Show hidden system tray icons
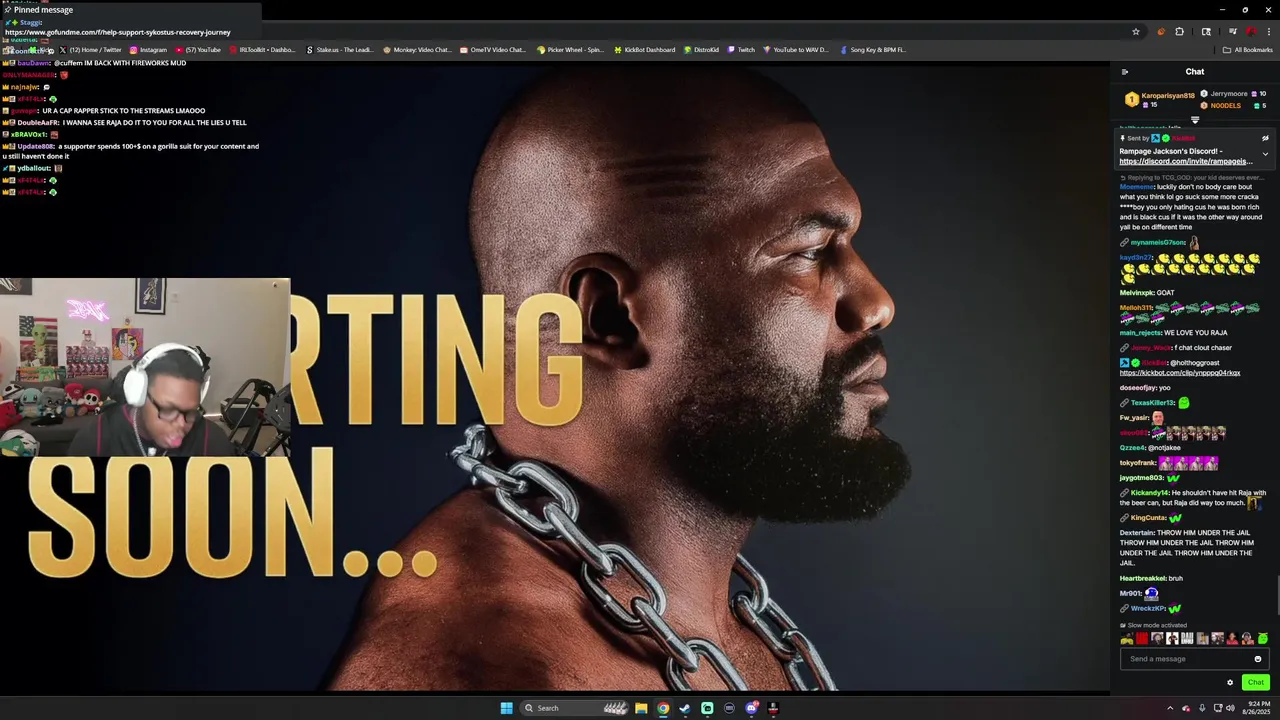The width and height of the screenshot is (1280, 720). [x=1170, y=708]
